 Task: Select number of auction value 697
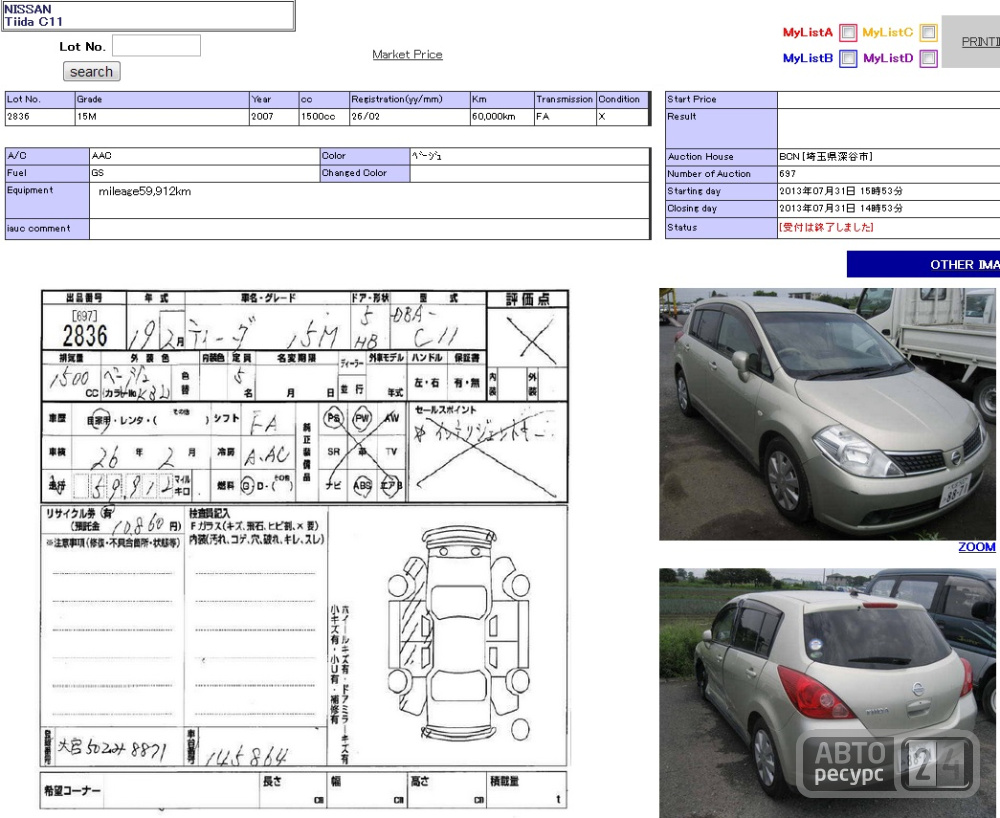(787, 173)
